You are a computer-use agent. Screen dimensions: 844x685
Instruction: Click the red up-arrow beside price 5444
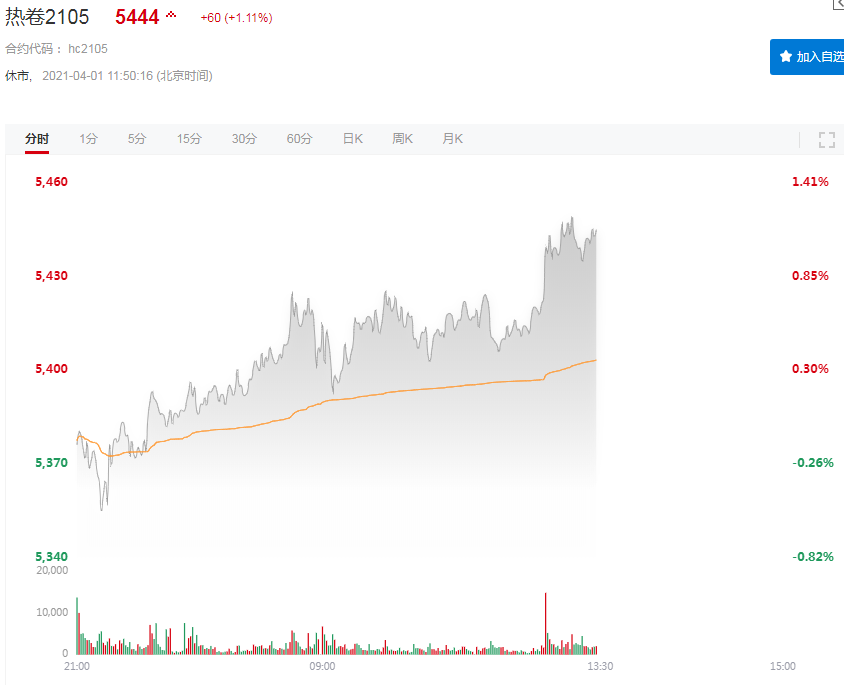[171, 15]
